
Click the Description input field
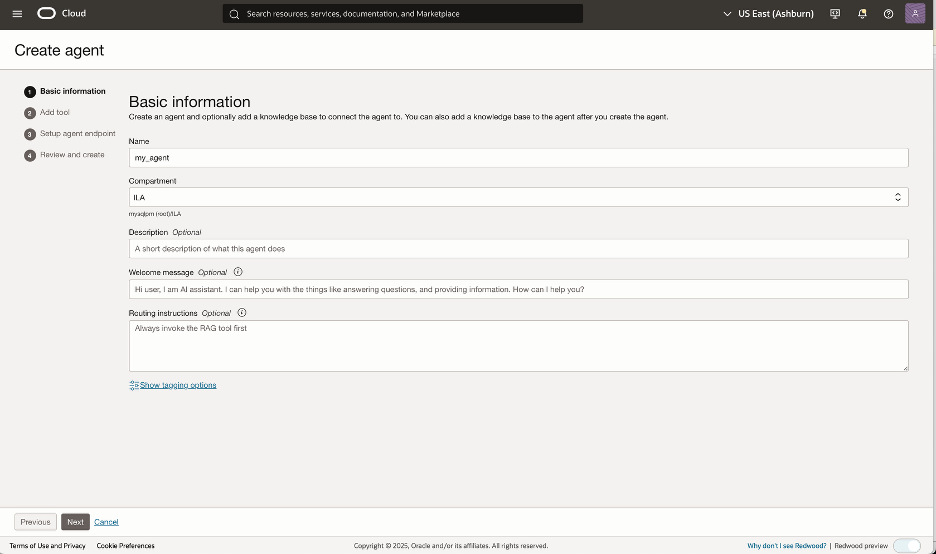point(518,248)
